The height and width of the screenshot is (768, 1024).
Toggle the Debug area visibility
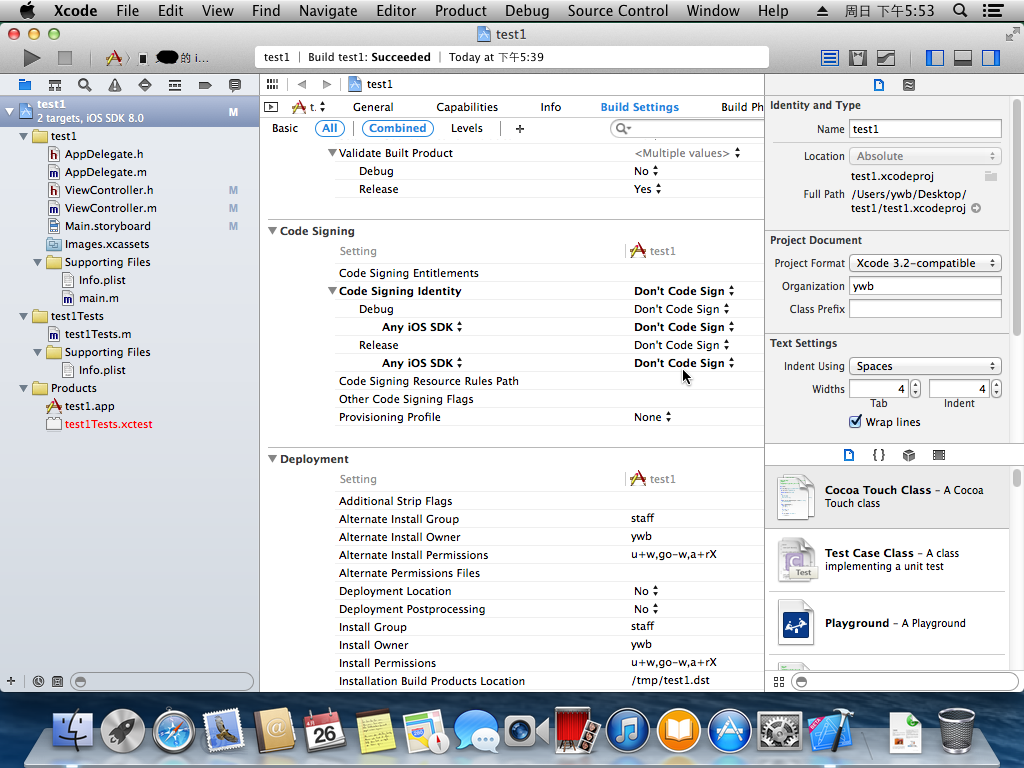963,58
